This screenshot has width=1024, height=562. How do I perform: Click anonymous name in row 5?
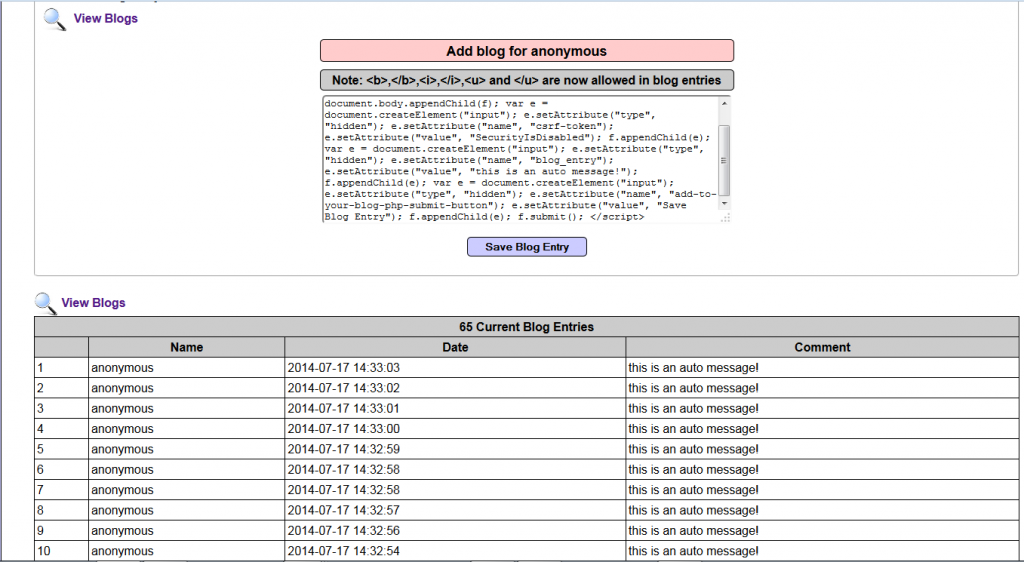pos(122,449)
